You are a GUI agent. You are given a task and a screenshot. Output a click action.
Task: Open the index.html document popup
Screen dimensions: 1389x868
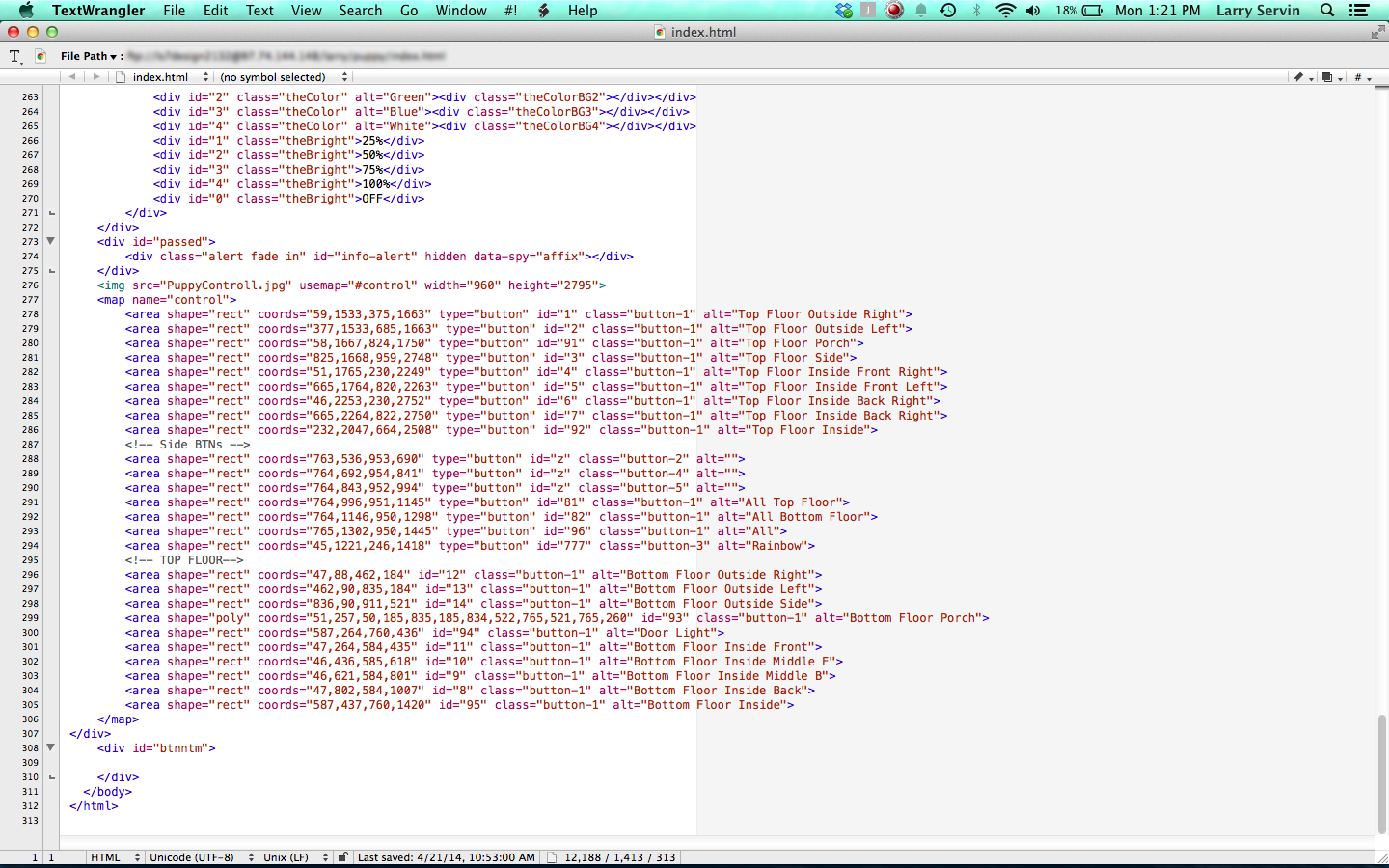[x=162, y=77]
